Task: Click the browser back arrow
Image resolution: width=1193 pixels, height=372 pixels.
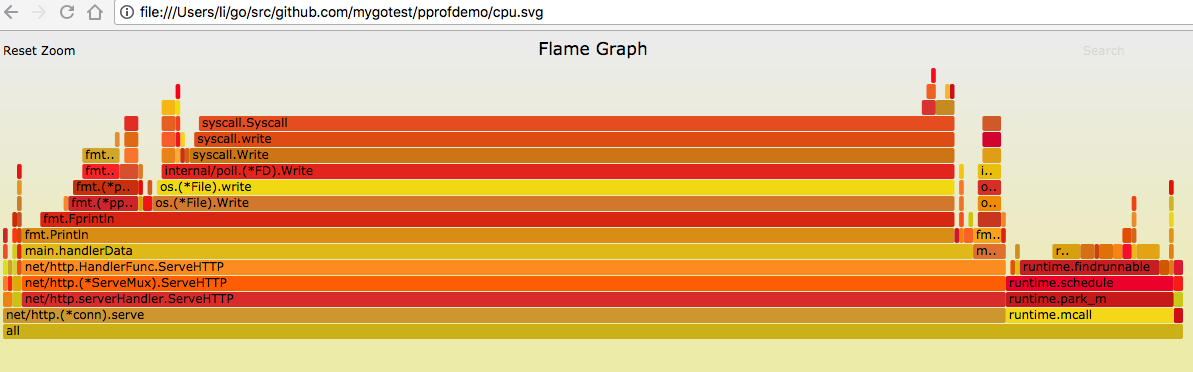Action: pos(11,12)
